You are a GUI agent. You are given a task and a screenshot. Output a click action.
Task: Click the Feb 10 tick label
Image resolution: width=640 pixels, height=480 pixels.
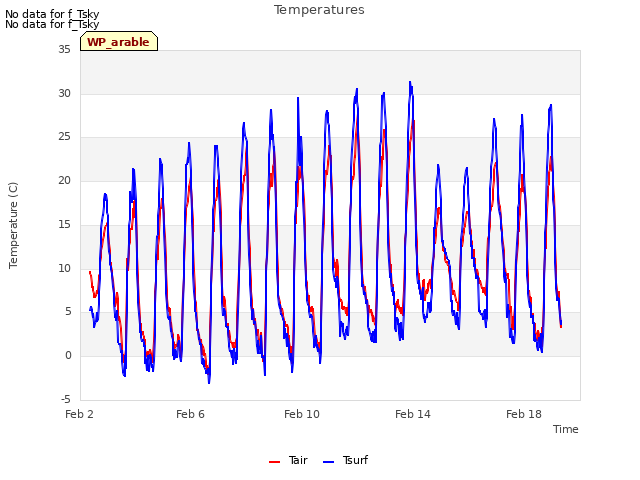pyautogui.click(x=302, y=414)
